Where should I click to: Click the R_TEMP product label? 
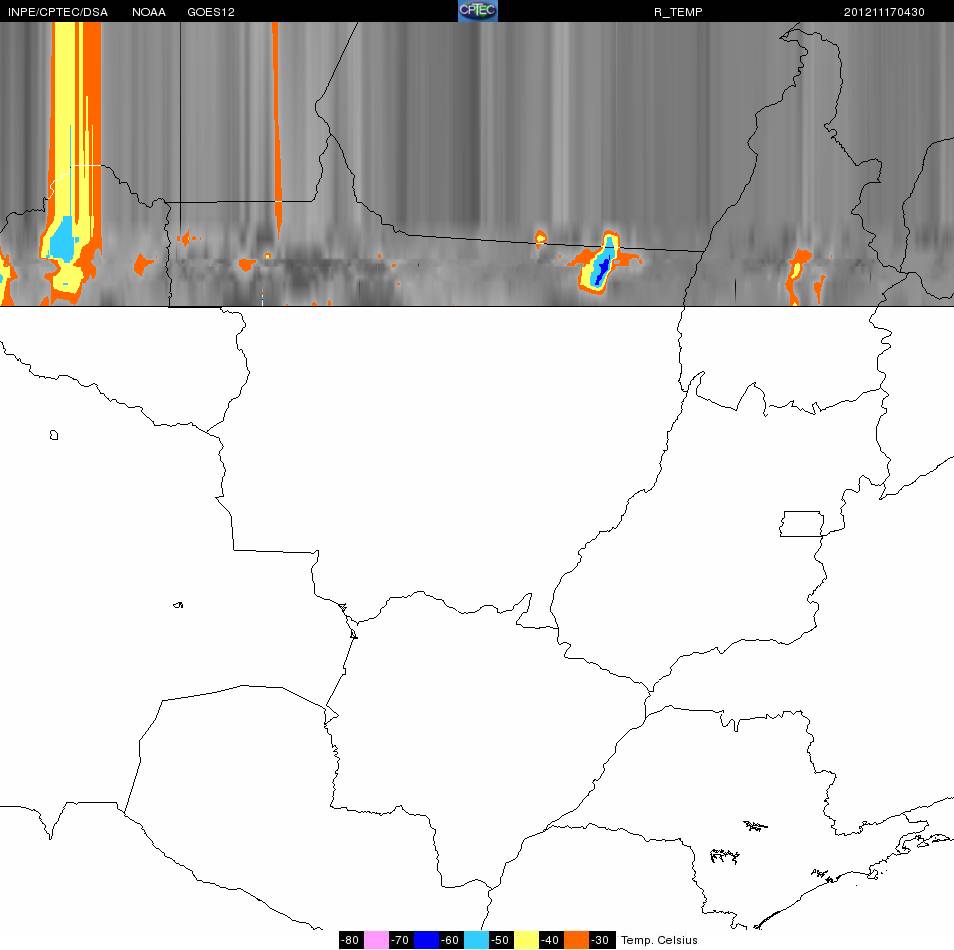678,12
